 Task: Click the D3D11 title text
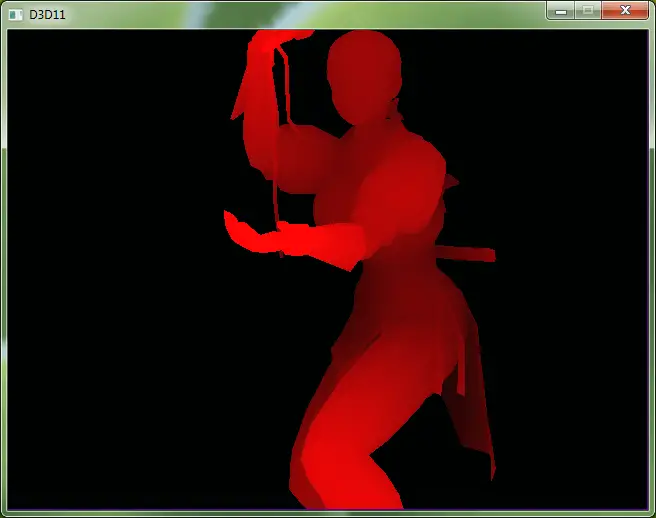point(47,15)
